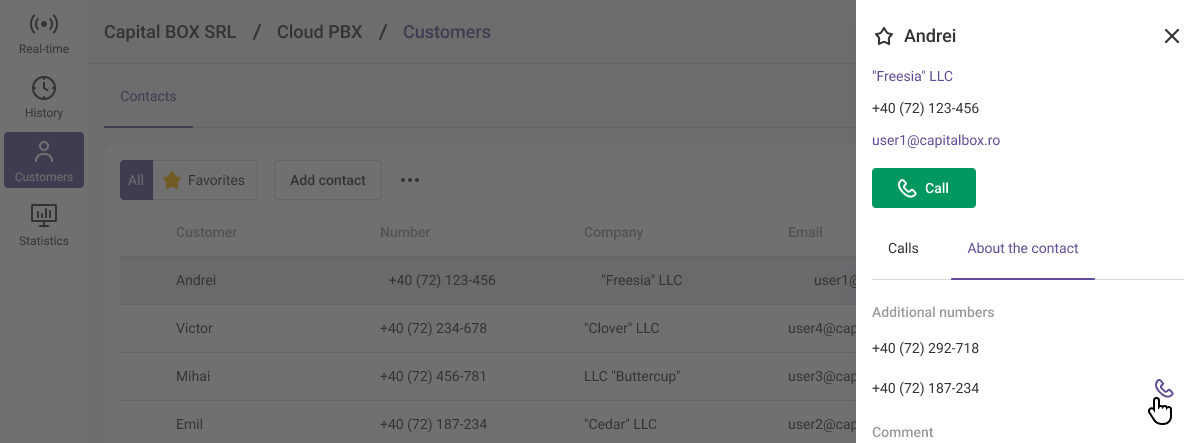Go to Cloud PBX breadcrumb
Viewport: 1200px width, 443px height.
coord(319,32)
